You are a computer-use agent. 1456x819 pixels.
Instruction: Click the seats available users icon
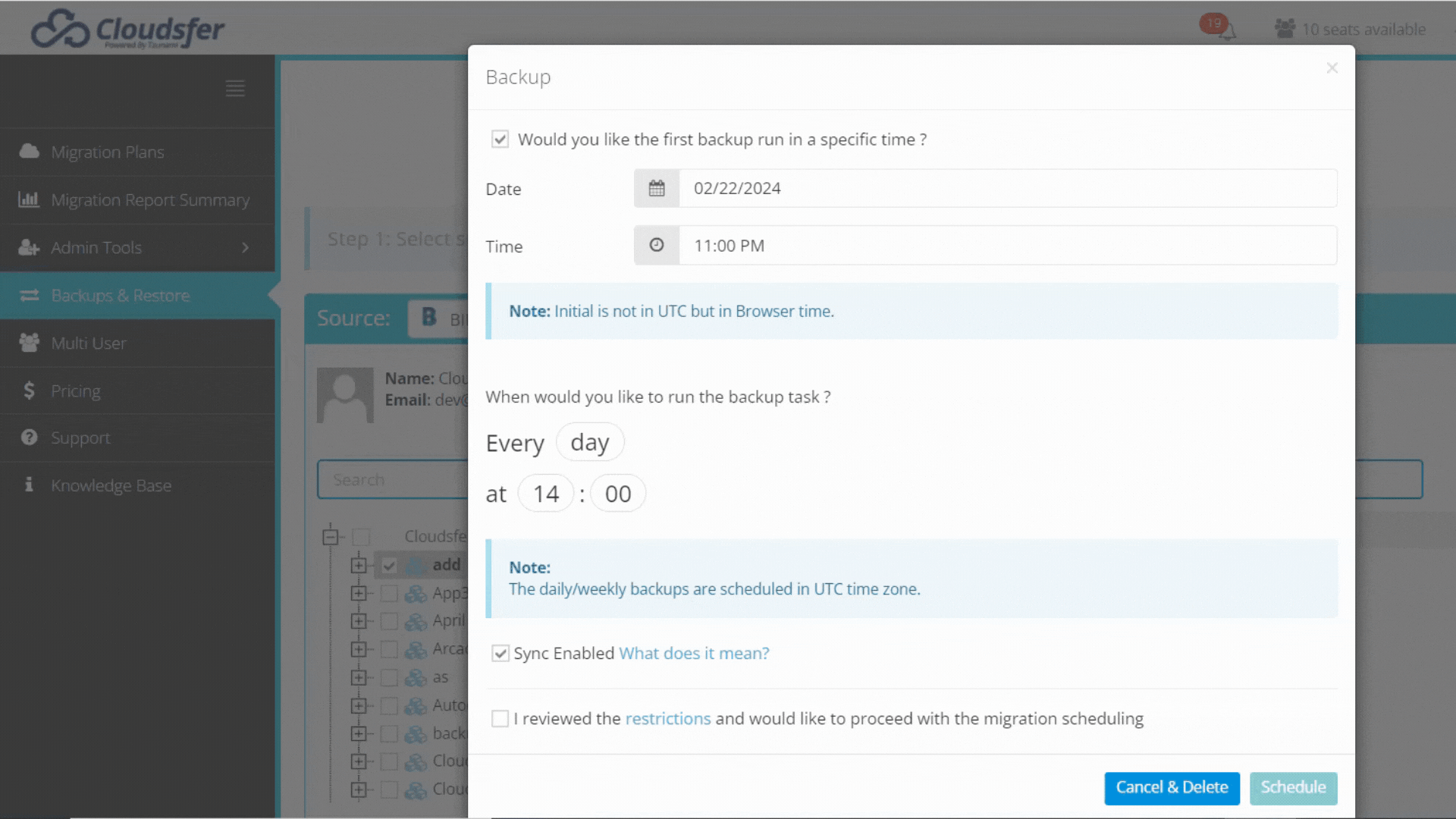[x=1285, y=29]
